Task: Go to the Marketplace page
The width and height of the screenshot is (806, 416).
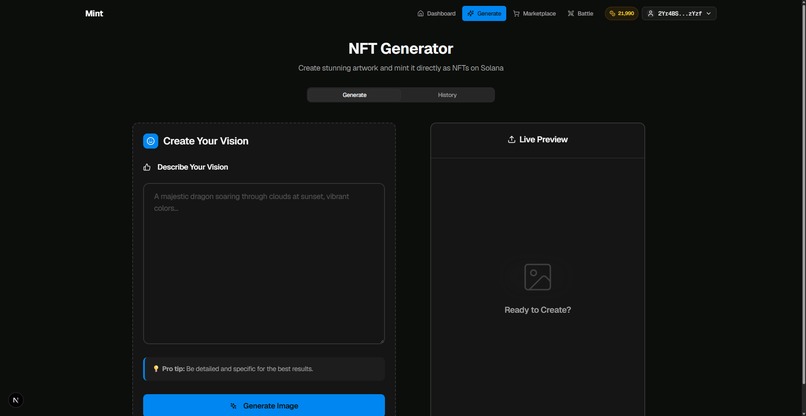Action: [534, 13]
